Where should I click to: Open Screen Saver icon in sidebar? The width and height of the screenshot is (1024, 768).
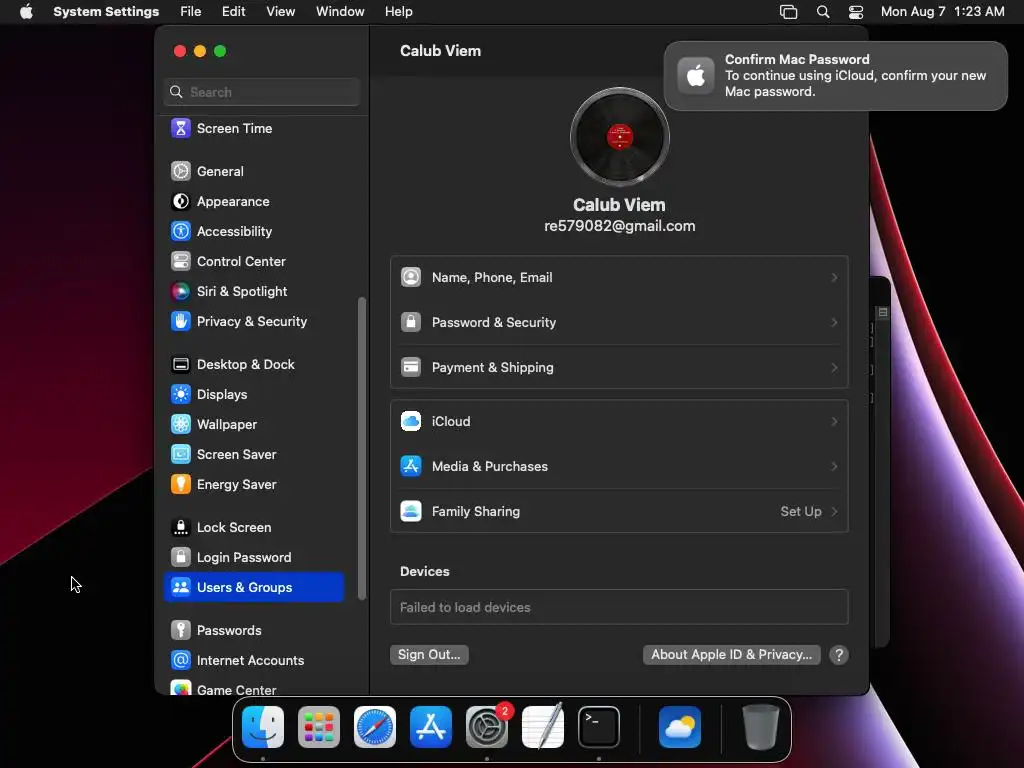click(180, 455)
